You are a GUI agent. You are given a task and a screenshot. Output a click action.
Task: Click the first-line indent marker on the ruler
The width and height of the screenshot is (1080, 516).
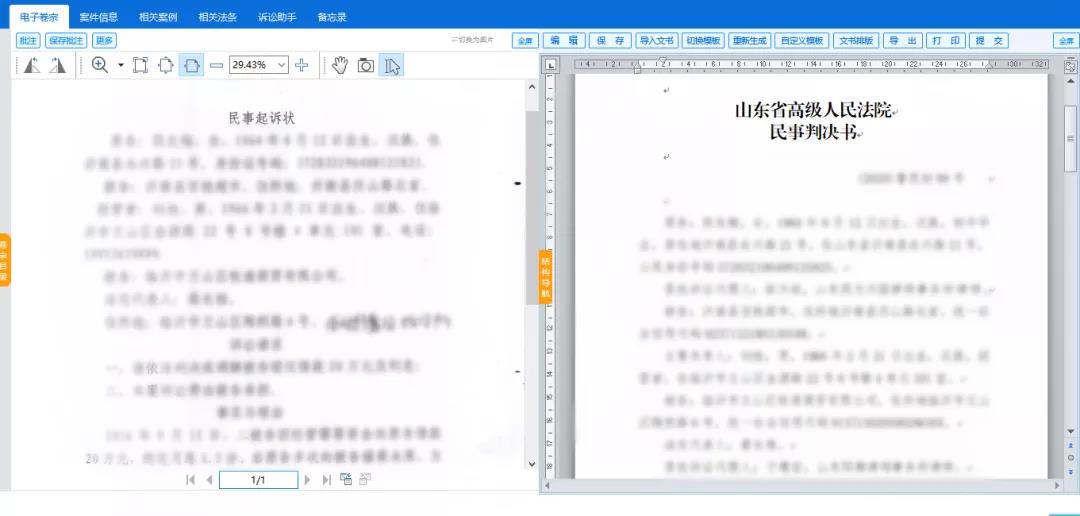(x=662, y=62)
